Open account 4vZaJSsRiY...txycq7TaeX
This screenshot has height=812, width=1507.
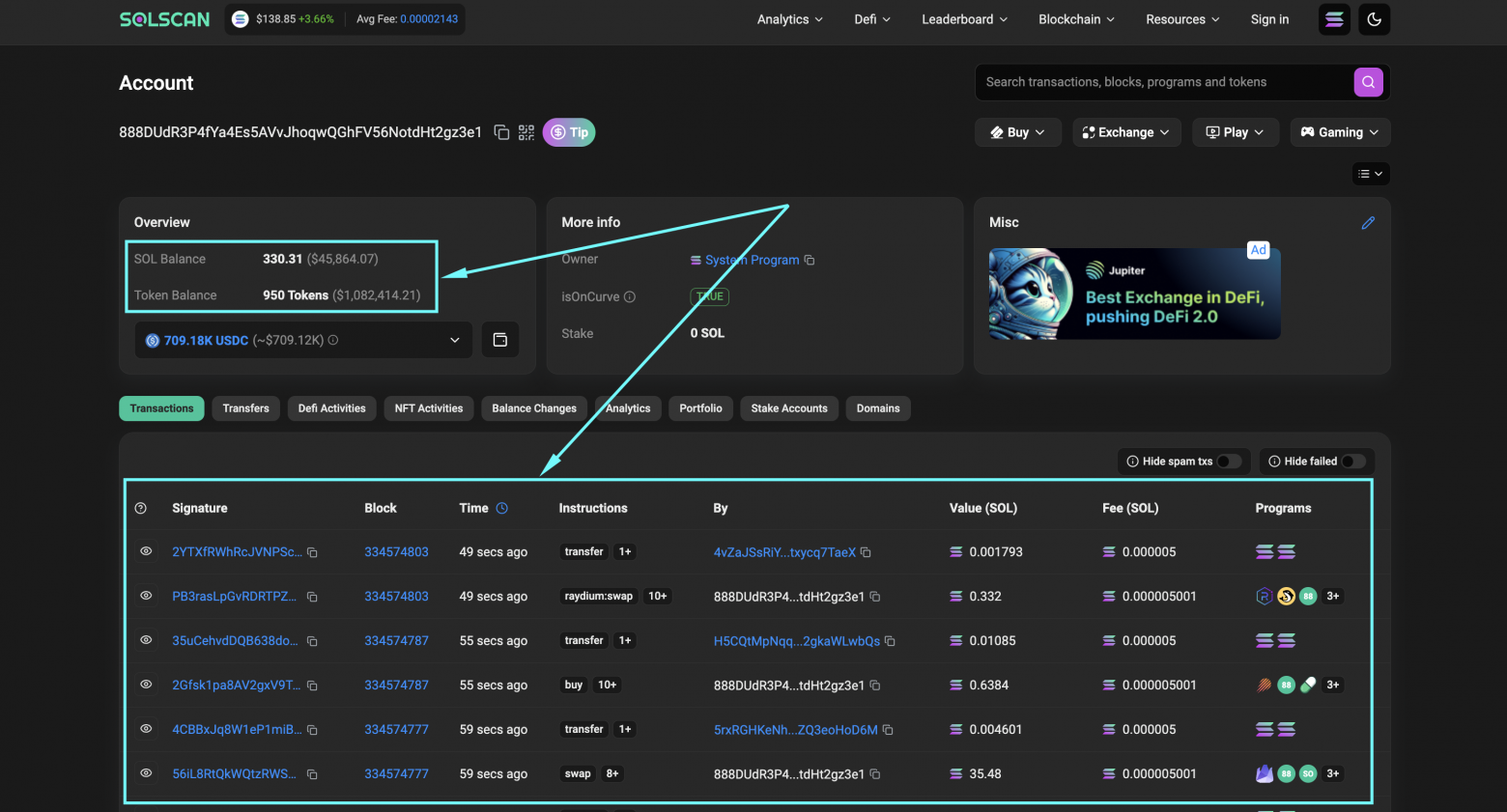click(784, 552)
